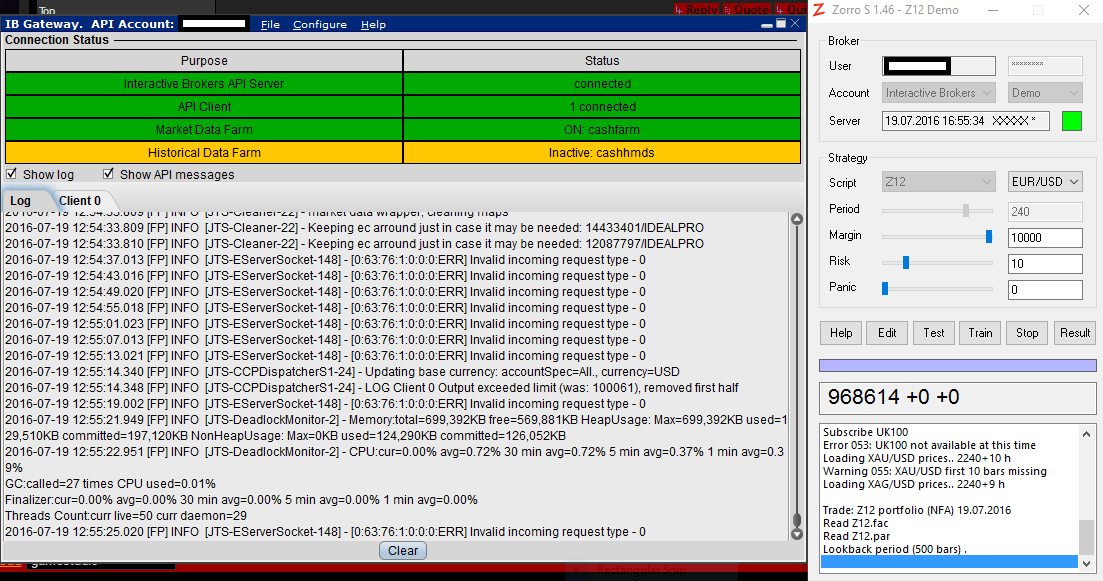Click the Train button in Zorro
The image size is (1103, 581).
point(981,333)
